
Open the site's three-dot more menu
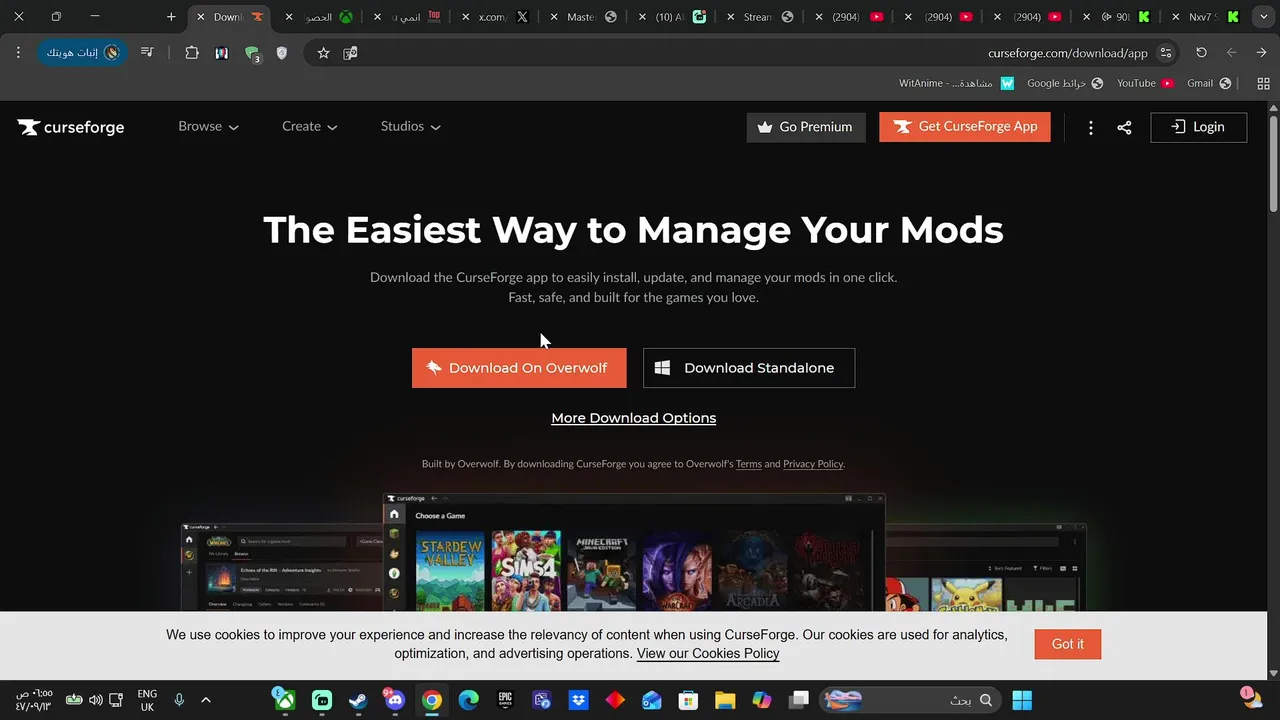click(1091, 127)
